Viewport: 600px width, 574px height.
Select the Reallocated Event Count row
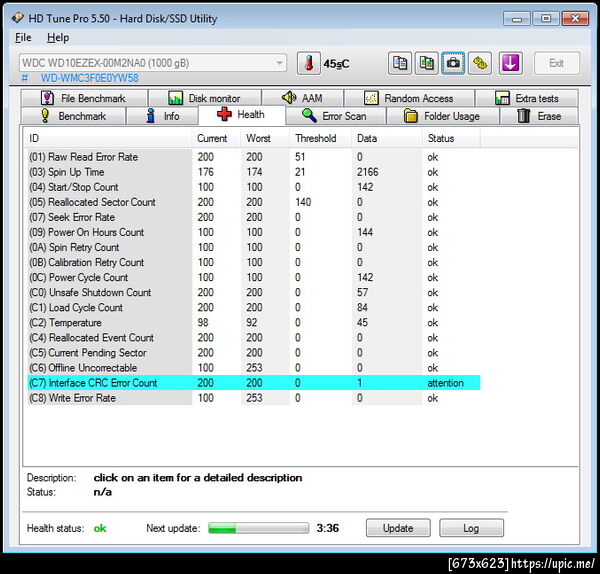[x=254, y=338]
